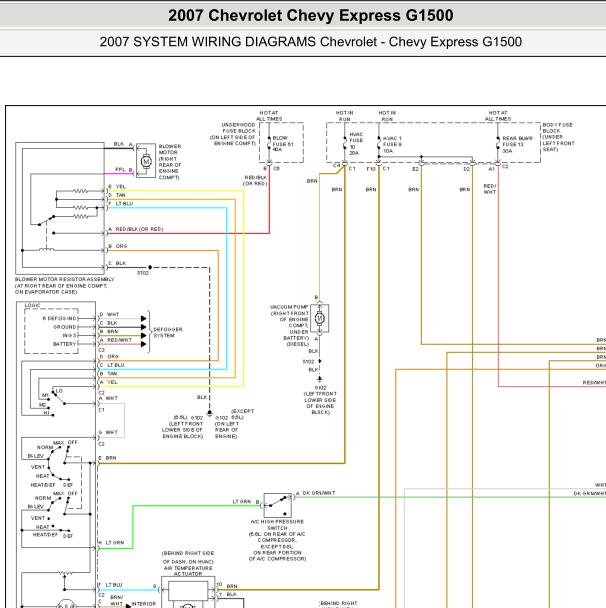
Task: Click the C4 connector label on the body fuse block
Action: coord(337,166)
